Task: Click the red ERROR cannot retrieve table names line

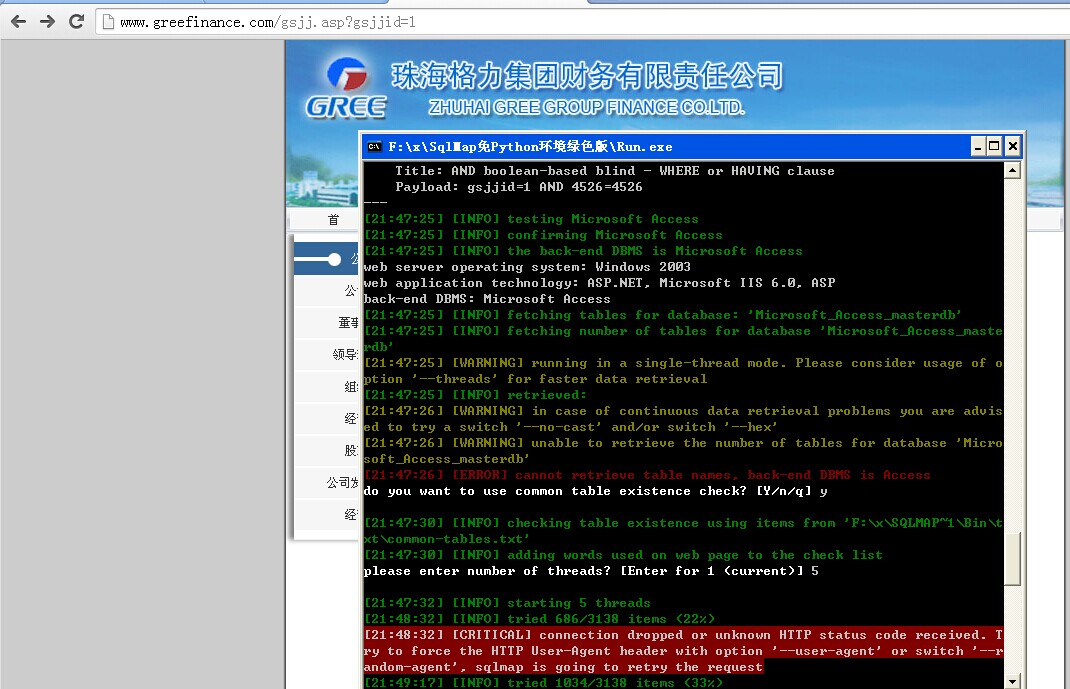Action: (x=647, y=475)
